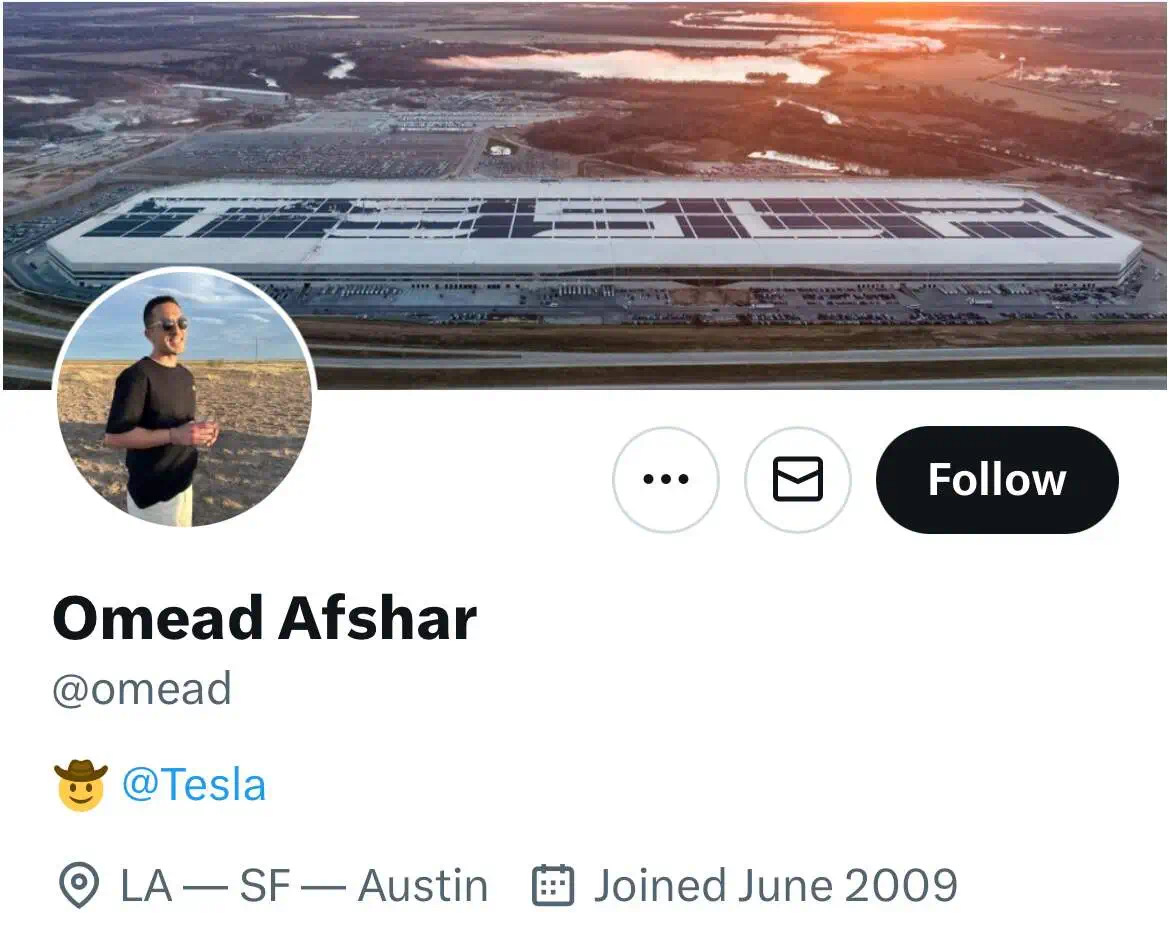Click the LA text in location

point(146,886)
